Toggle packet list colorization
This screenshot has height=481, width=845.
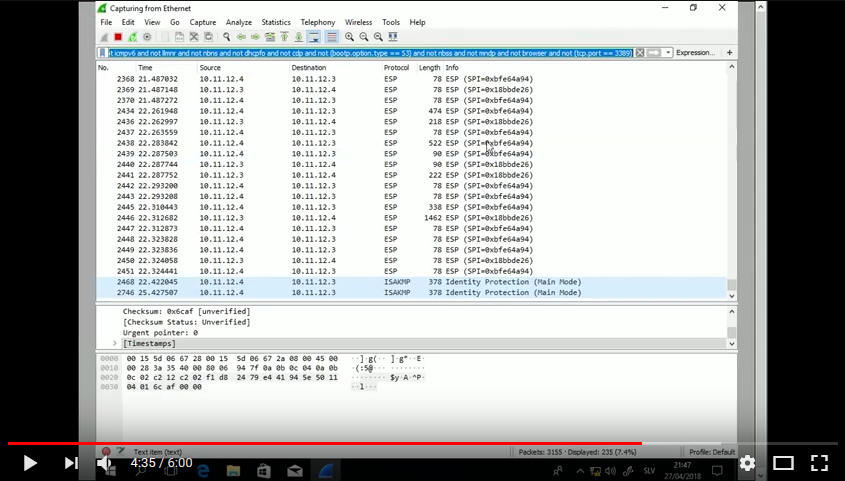pyautogui.click(x=331, y=37)
